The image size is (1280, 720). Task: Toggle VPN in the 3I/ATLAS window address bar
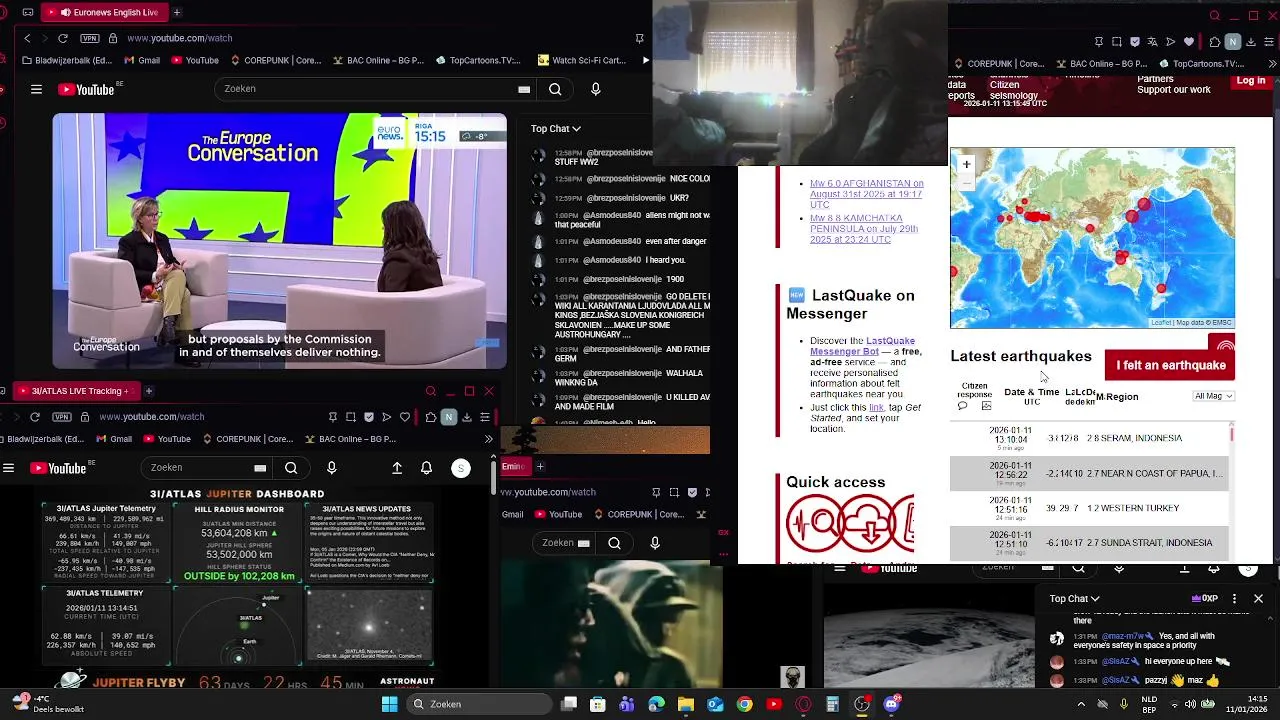62,416
